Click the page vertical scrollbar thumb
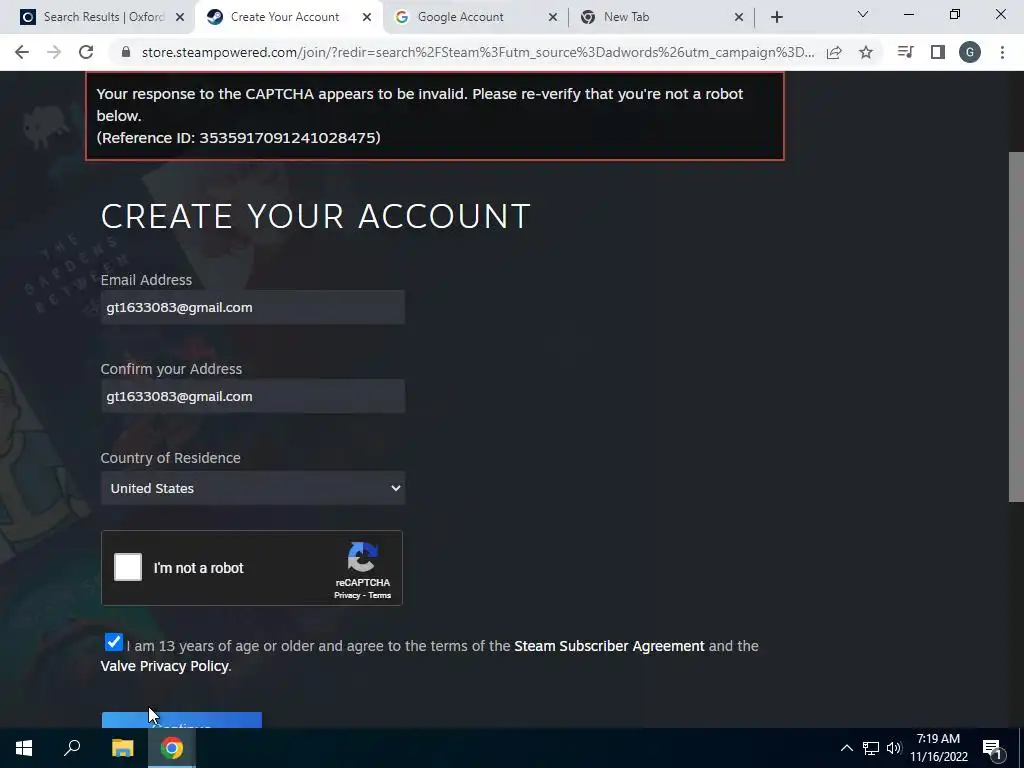Viewport: 1024px width, 768px height. 1016,327
